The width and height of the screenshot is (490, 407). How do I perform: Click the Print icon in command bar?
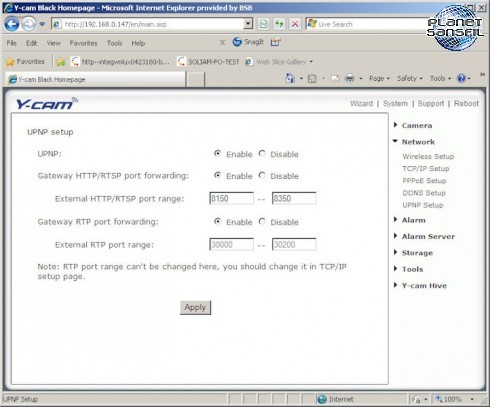[350, 79]
